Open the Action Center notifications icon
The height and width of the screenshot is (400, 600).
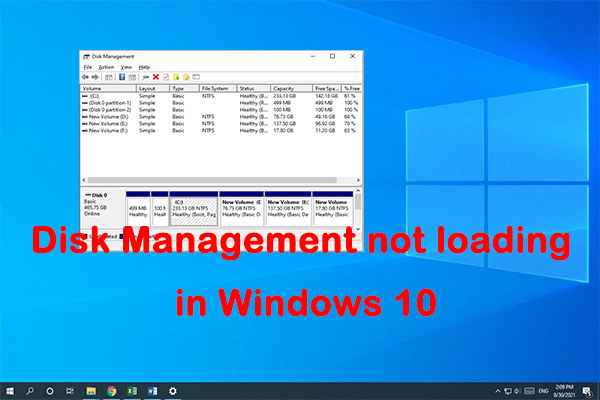click(x=587, y=391)
